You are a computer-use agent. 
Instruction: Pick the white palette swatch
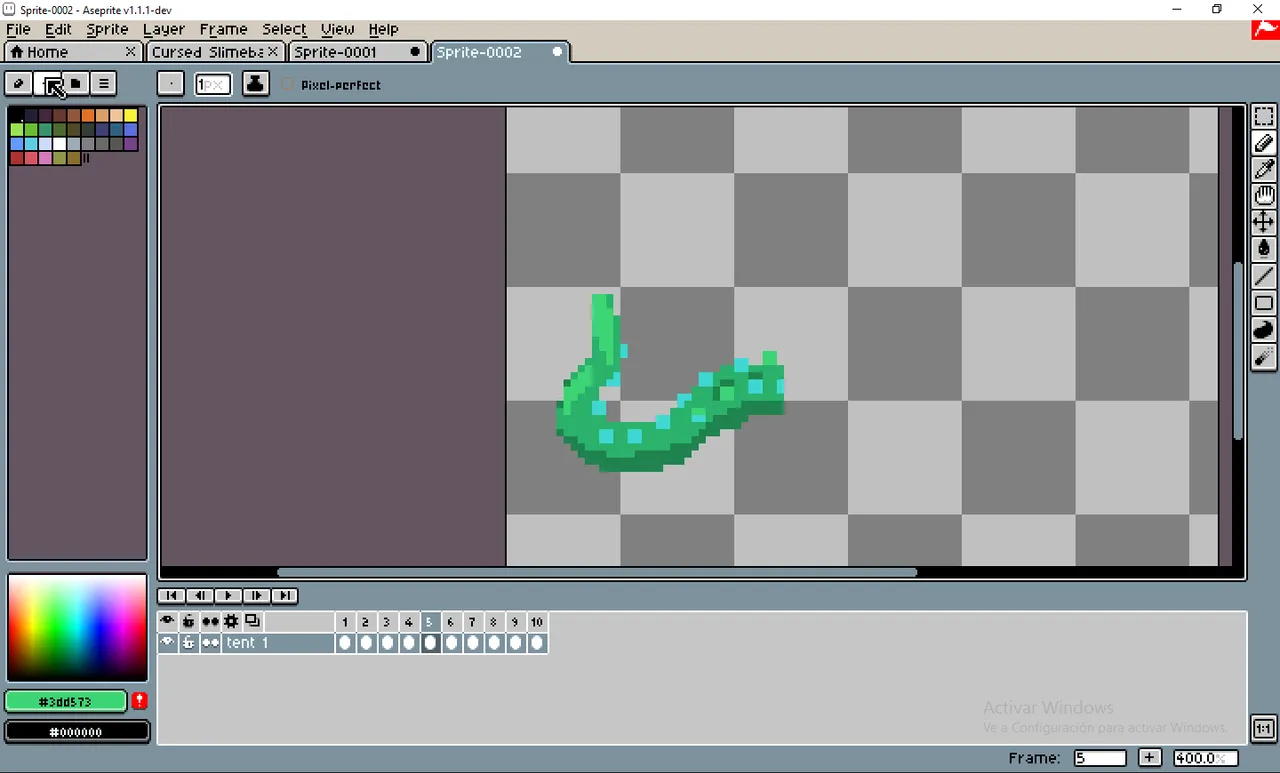tap(60, 144)
